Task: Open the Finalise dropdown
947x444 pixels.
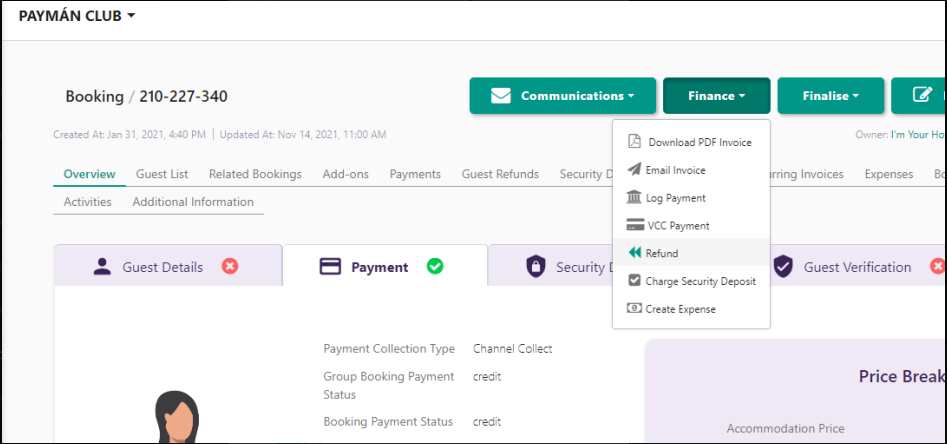Action: click(830, 95)
